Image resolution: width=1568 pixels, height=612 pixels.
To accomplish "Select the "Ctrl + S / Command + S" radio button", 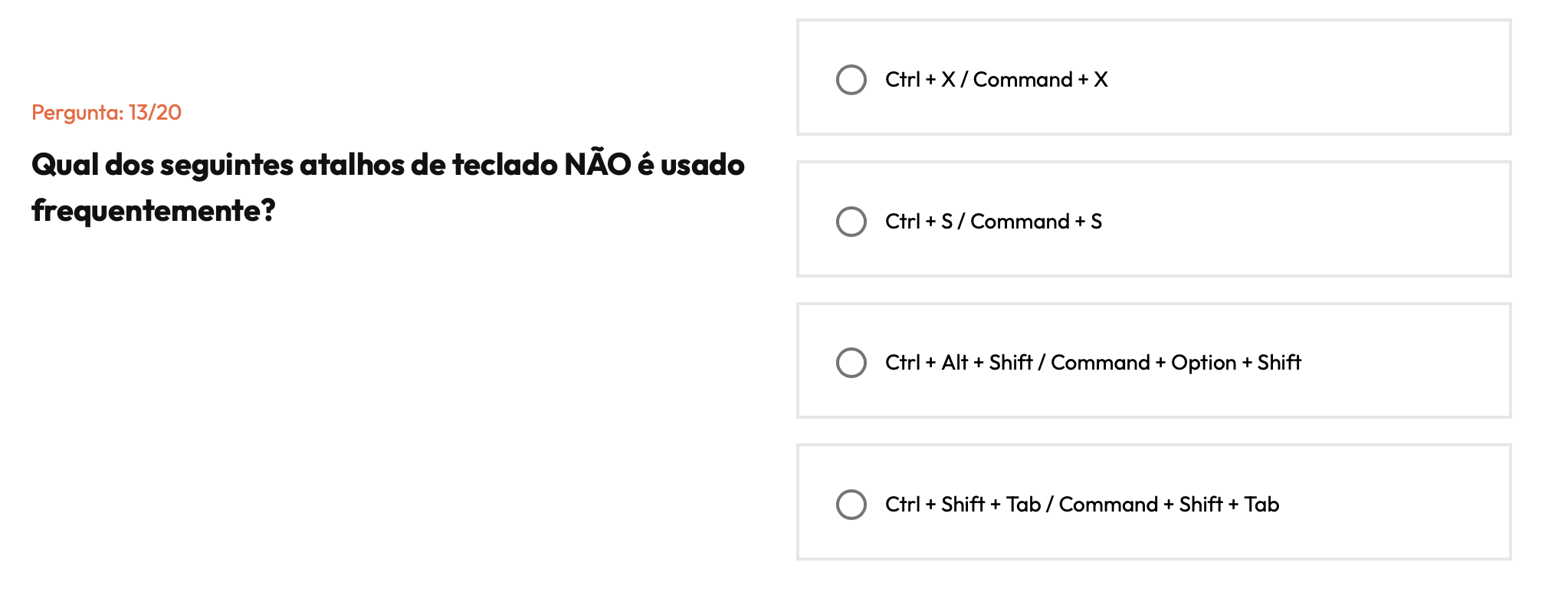I will pos(851,222).
